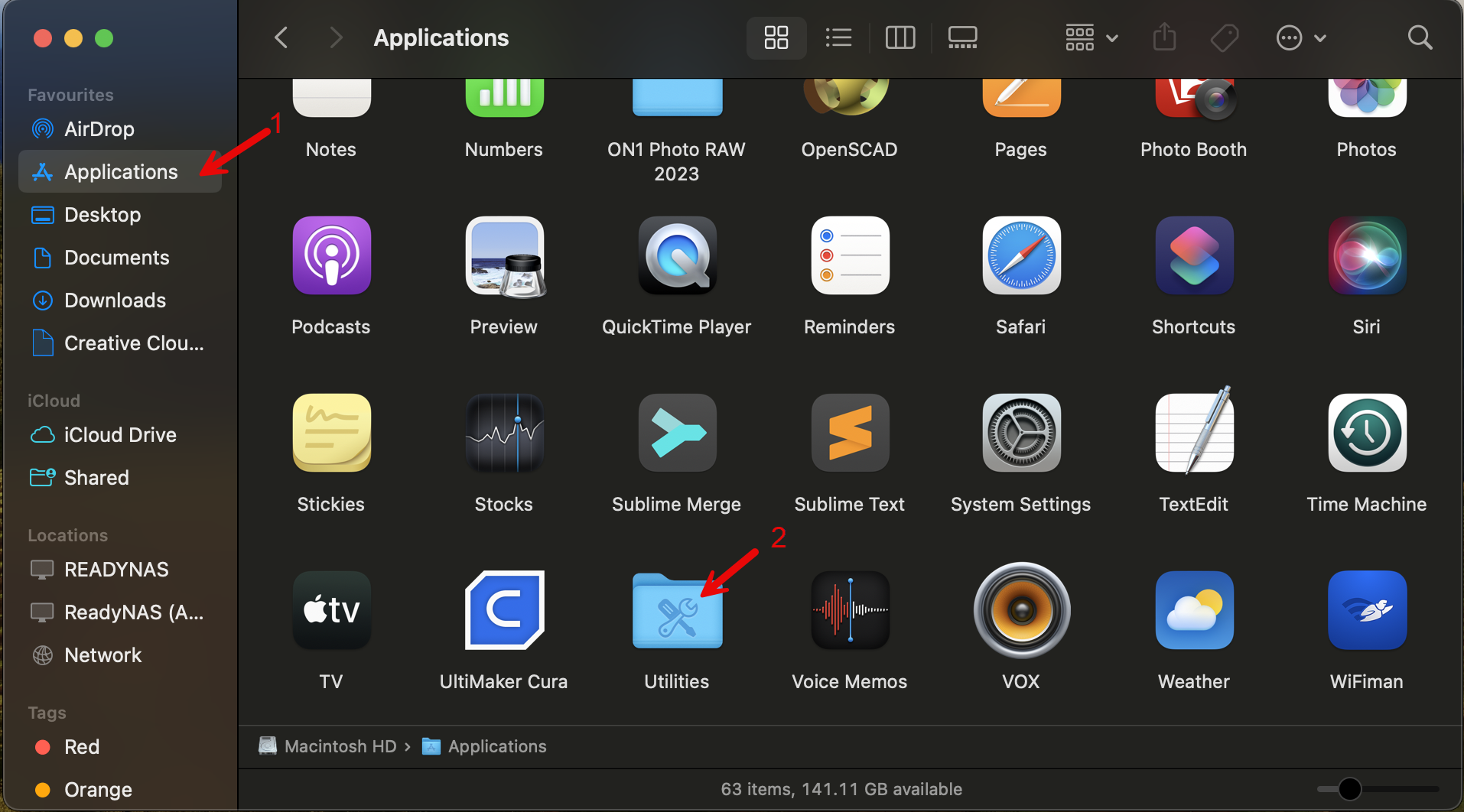The width and height of the screenshot is (1464, 812).
Task: Open the Preview app icon
Action: click(504, 255)
